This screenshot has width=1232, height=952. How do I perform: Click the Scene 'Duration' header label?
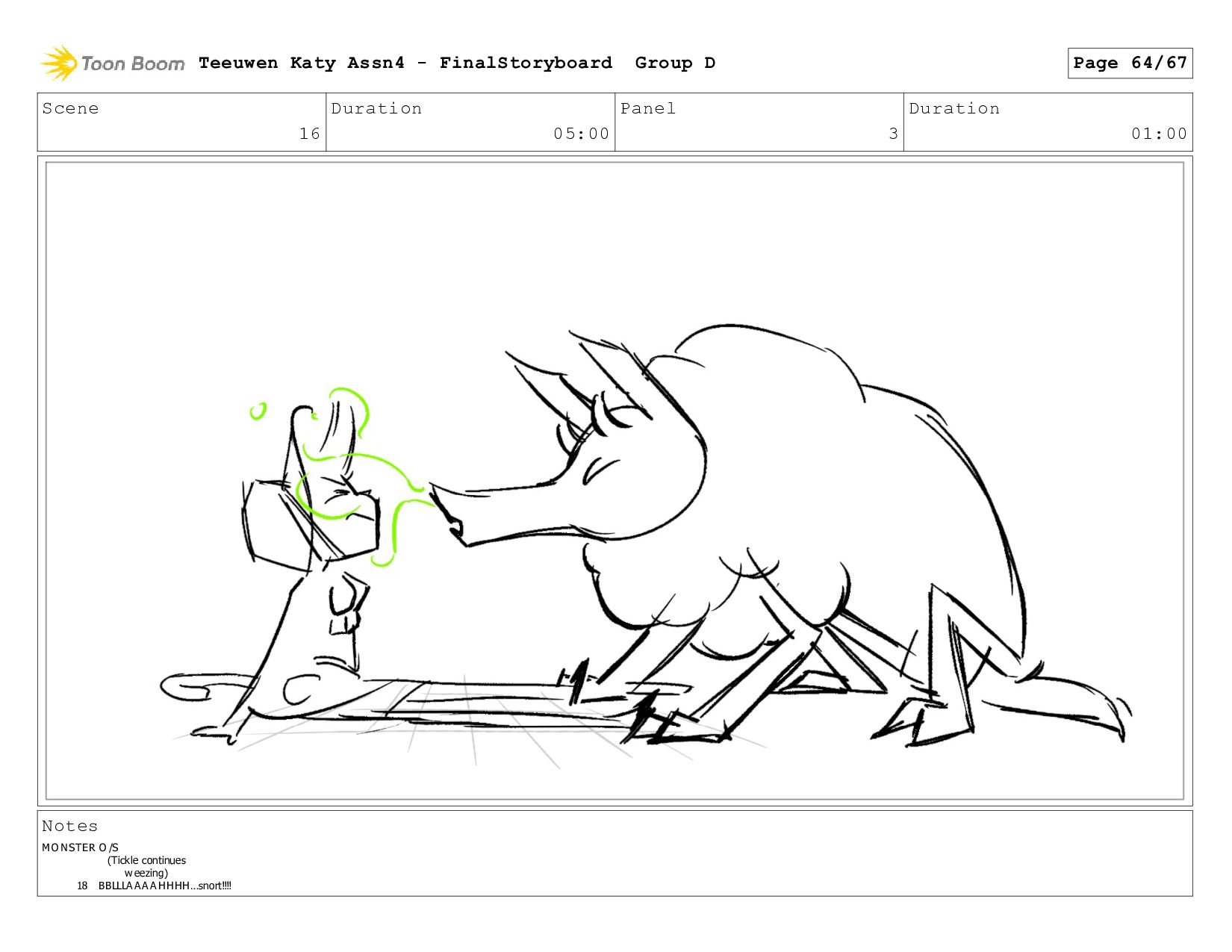click(376, 108)
